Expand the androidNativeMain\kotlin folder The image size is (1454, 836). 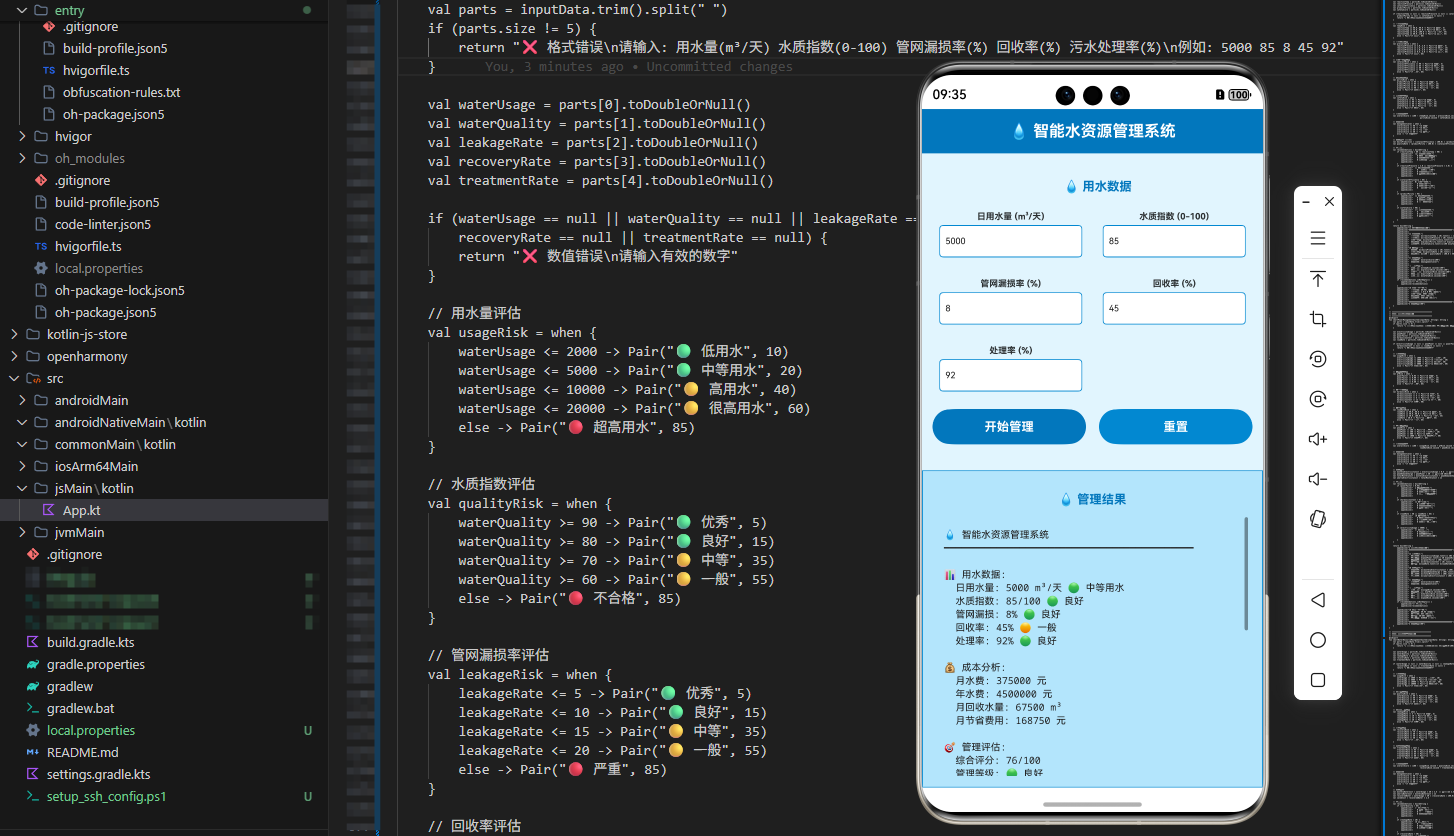coord(22,422)
